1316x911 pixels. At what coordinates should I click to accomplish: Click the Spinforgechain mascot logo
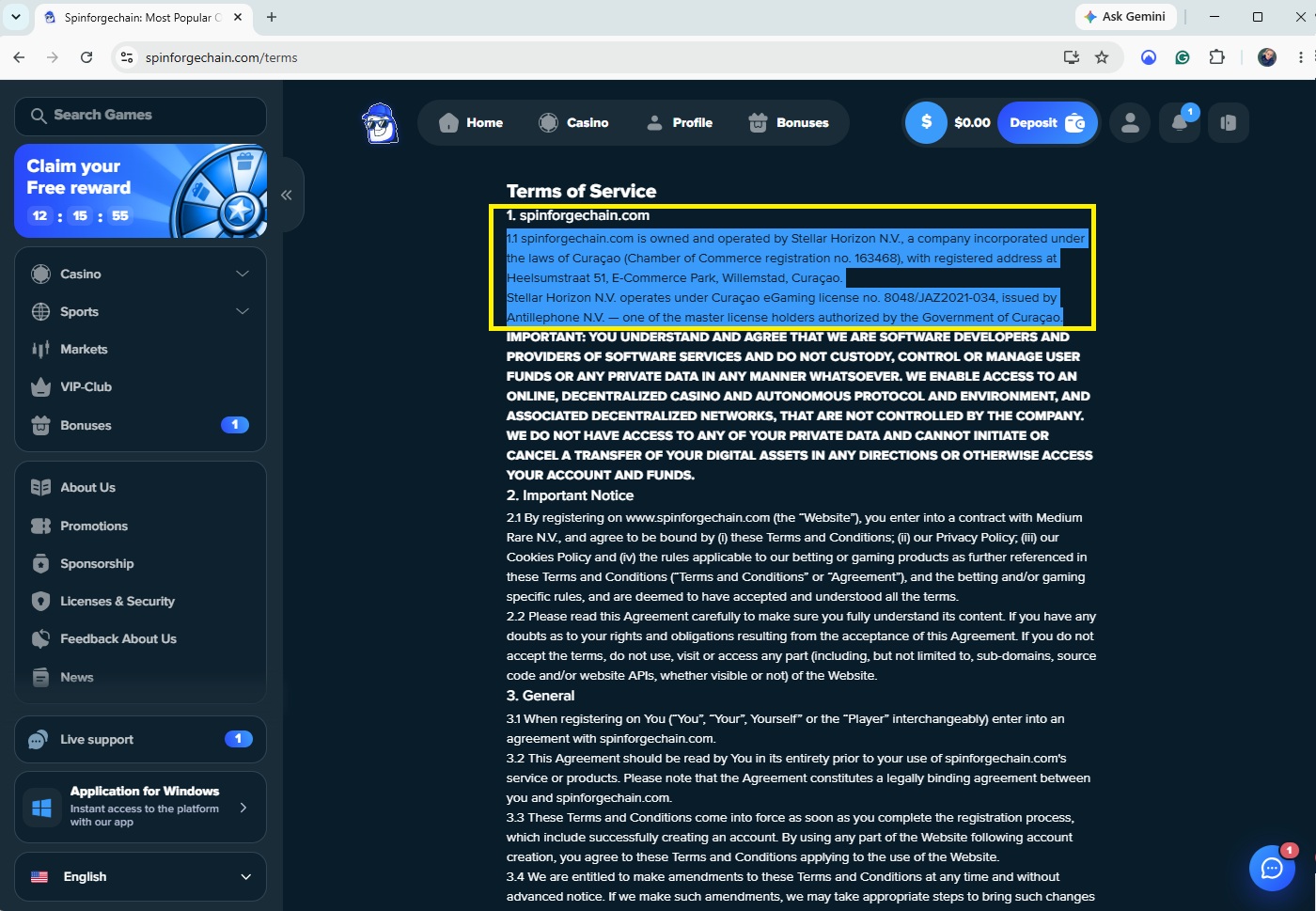380,123
